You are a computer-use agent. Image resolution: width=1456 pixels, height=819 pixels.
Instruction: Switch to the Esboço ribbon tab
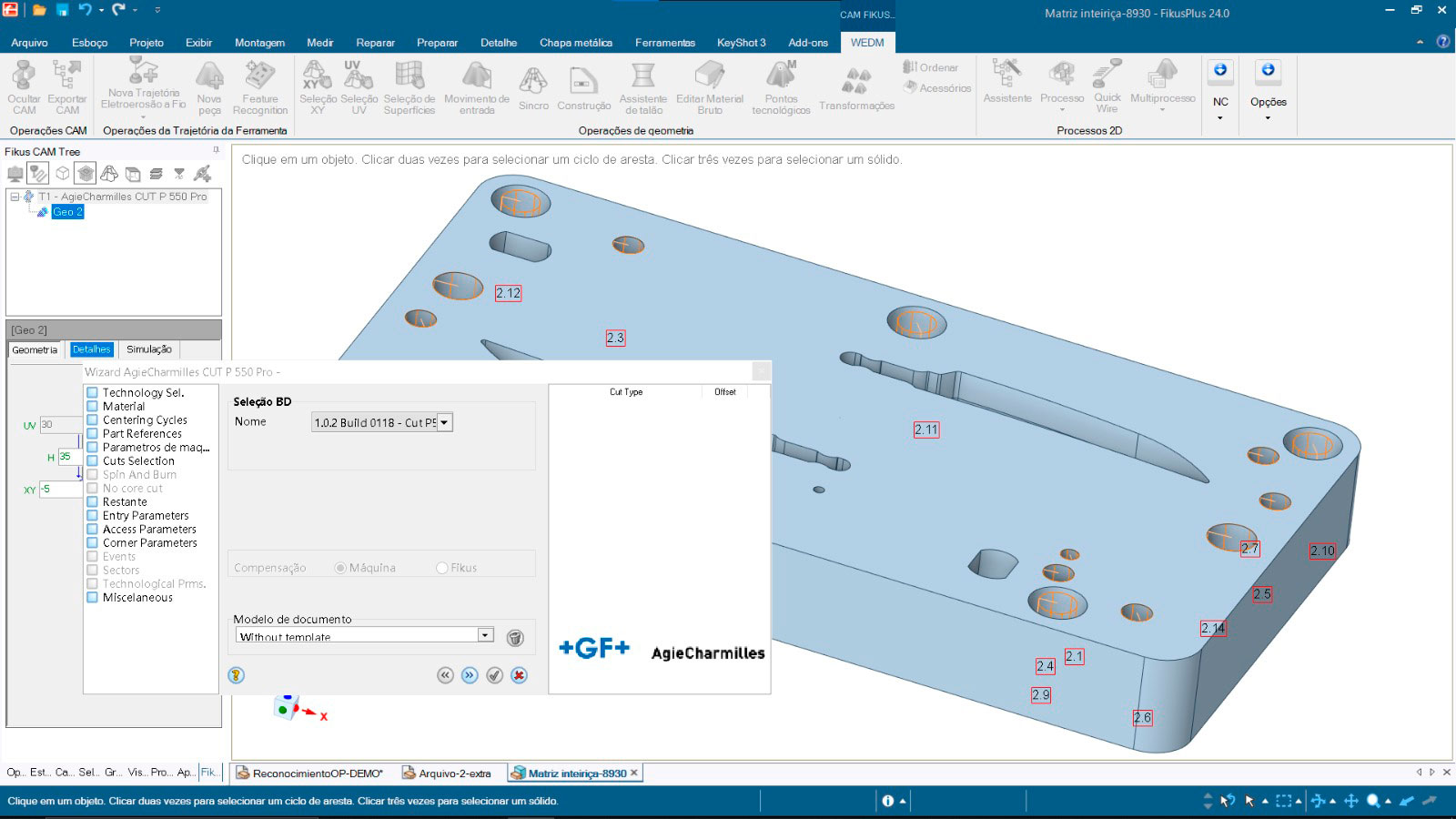click(x=90, y=43)
